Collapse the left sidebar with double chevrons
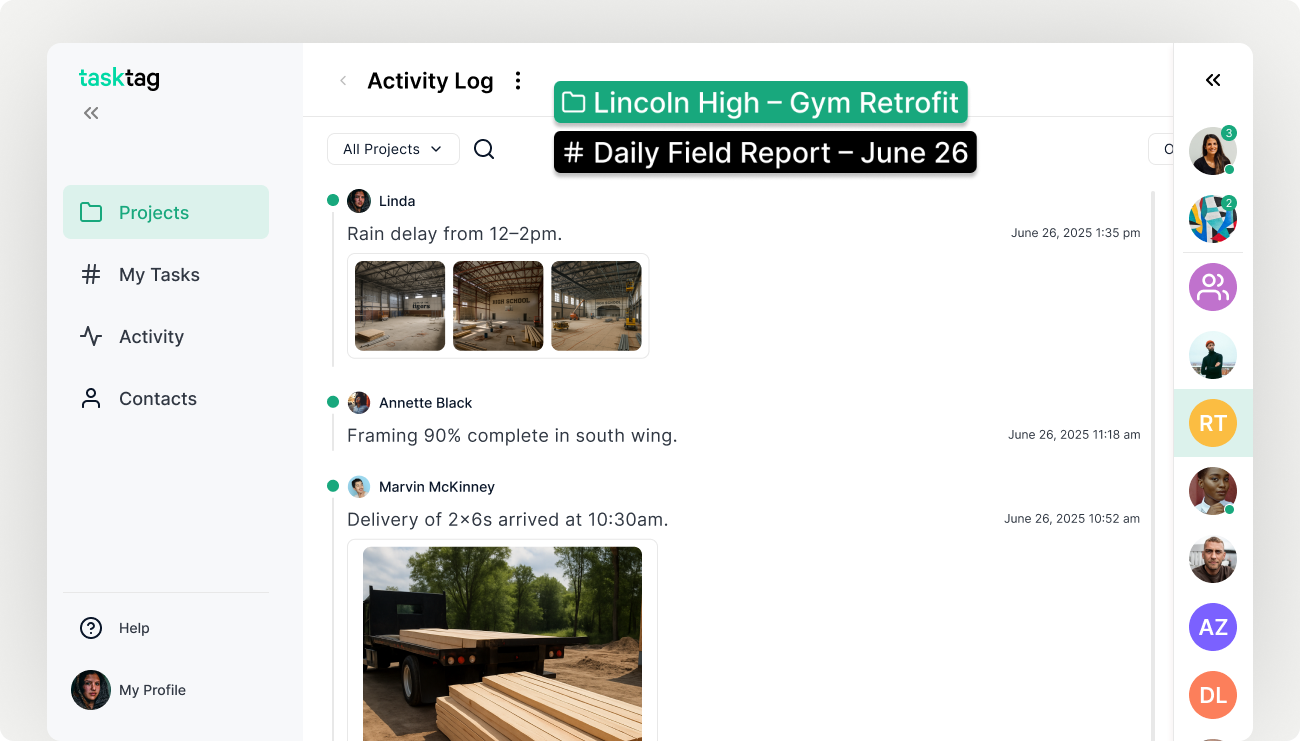 click(90, 112)
